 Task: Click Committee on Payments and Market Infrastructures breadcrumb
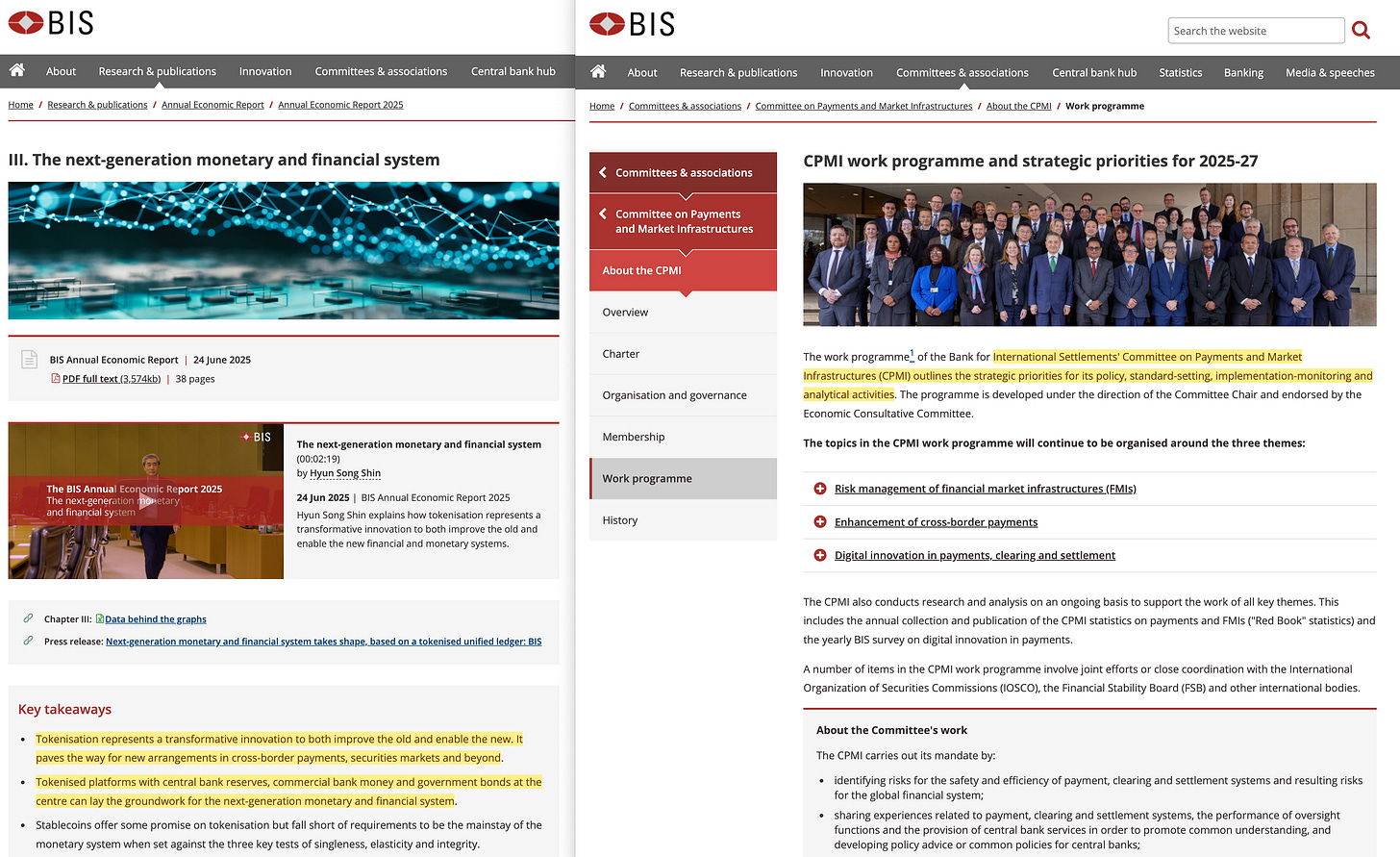pos(863,106)
